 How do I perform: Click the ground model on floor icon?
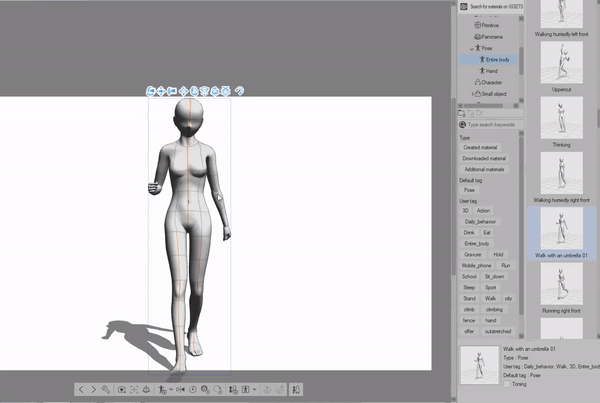coord(146,390)
